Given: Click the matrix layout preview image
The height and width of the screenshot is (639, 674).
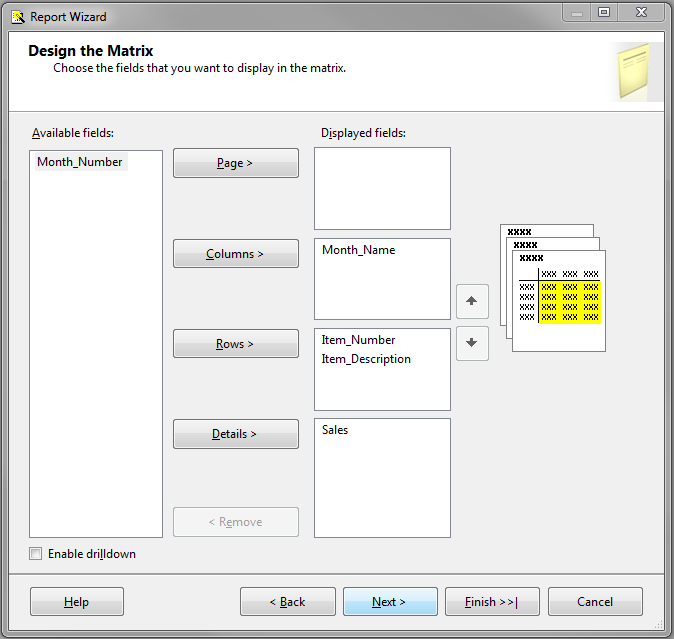Looking at the screenshot, I should [x=553, y=288].
